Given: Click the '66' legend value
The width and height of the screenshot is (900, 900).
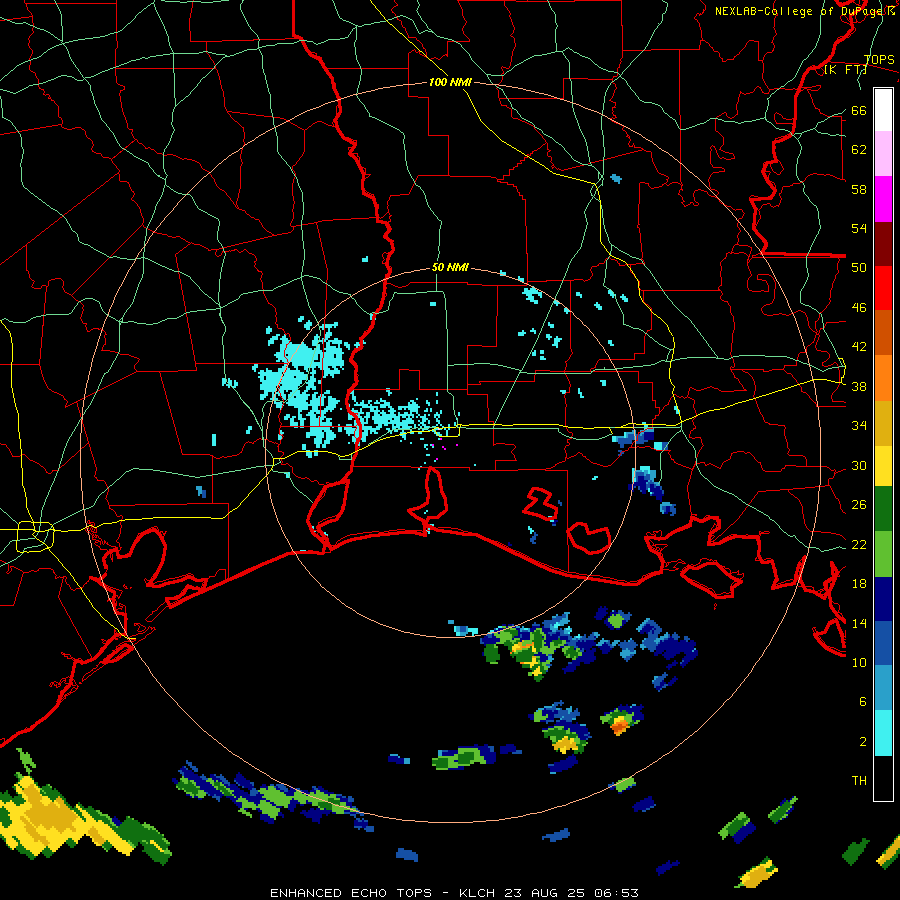Looking at the screenshot, I should click(x=859, y=110).
